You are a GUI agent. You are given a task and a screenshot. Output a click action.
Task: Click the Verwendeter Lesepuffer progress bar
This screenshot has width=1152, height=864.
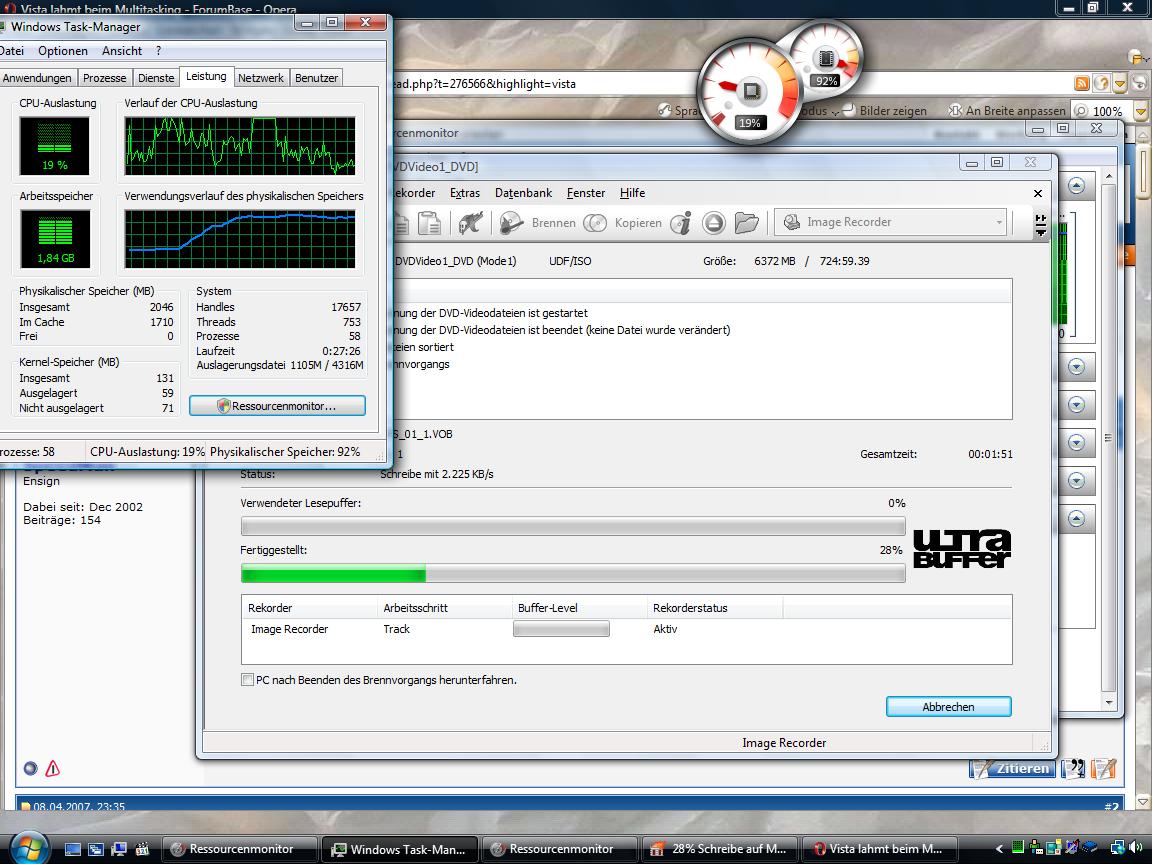(x=573, y=526)
